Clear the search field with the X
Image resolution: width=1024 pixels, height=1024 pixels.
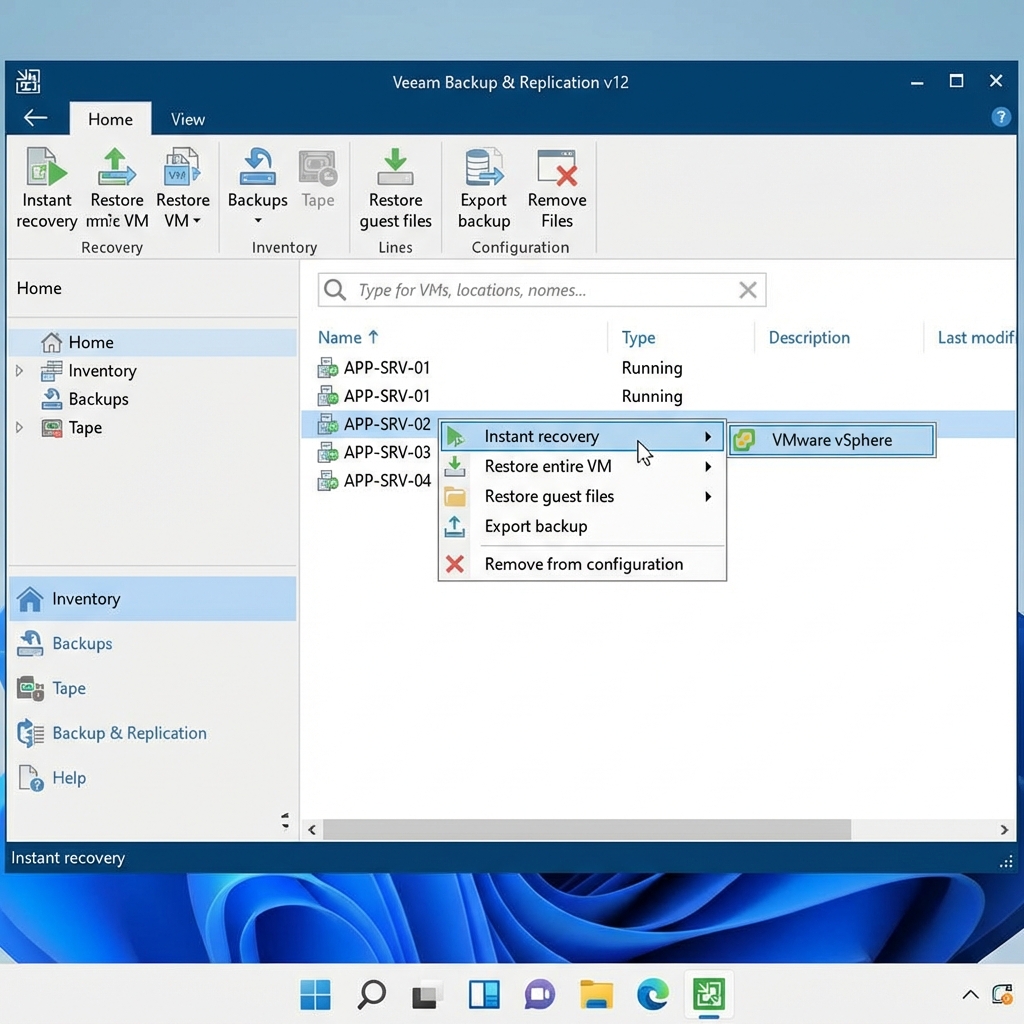(747, 289)
